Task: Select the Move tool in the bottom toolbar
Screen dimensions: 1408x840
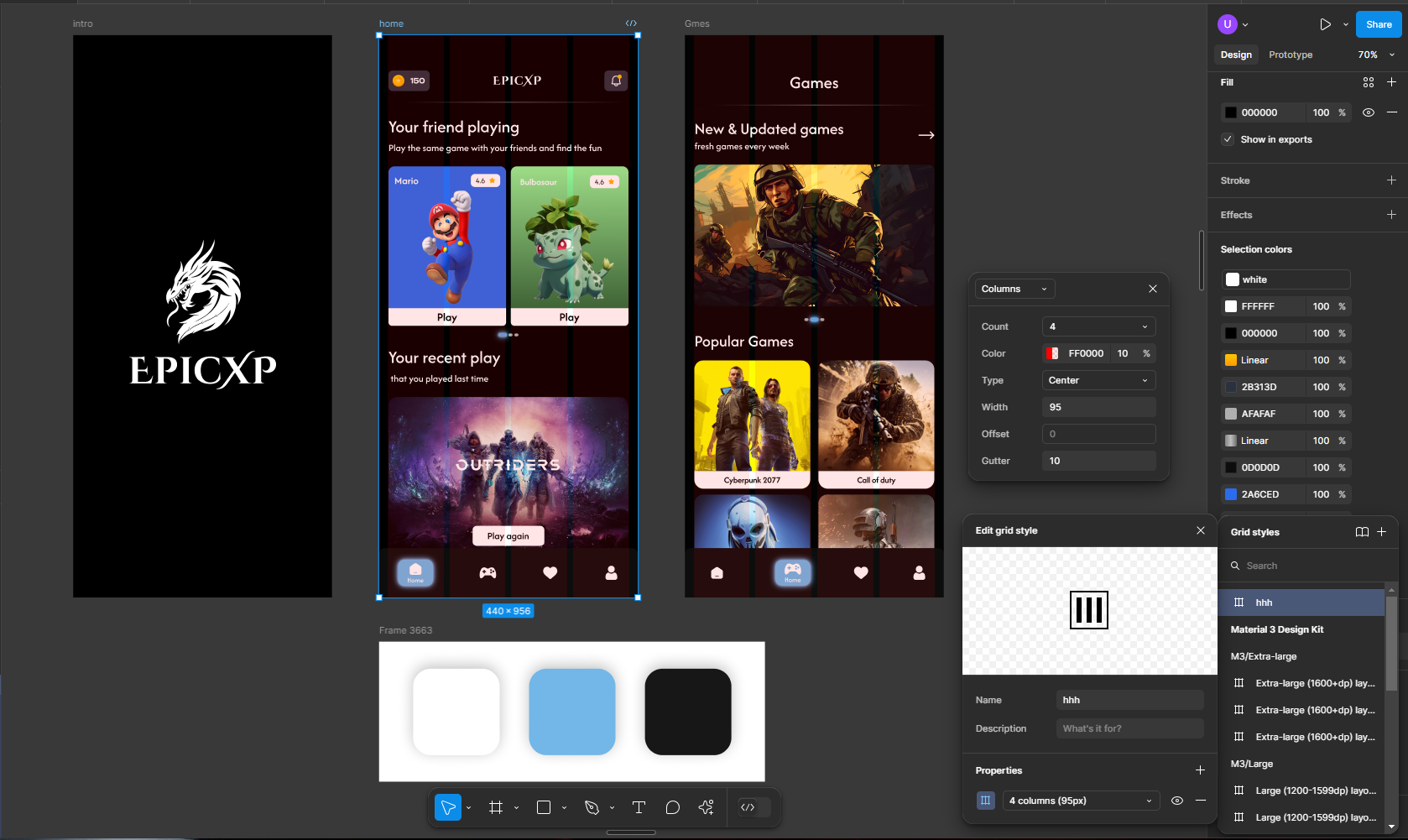Action: coord(448,807)
